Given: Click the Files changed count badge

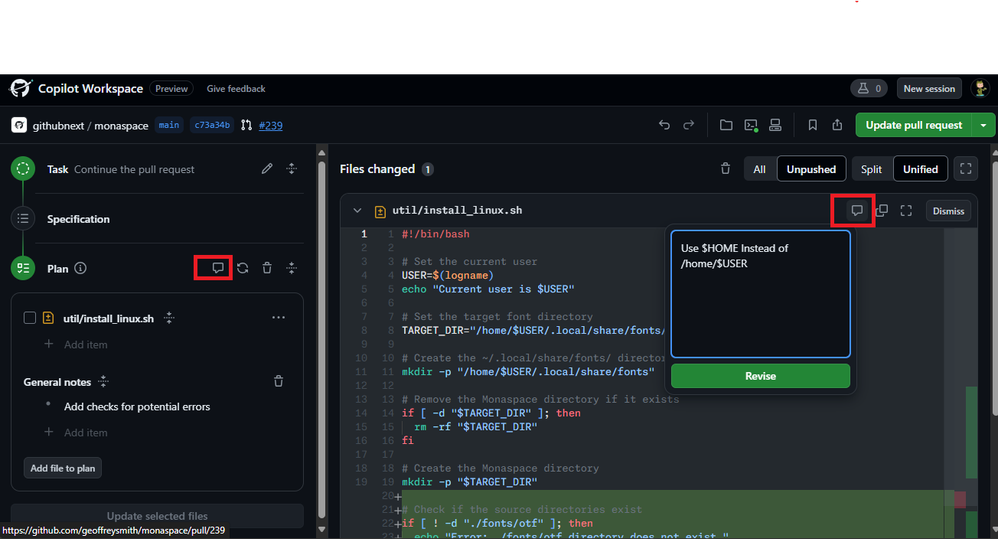Looking at the screenshot, I should point(428,169).
